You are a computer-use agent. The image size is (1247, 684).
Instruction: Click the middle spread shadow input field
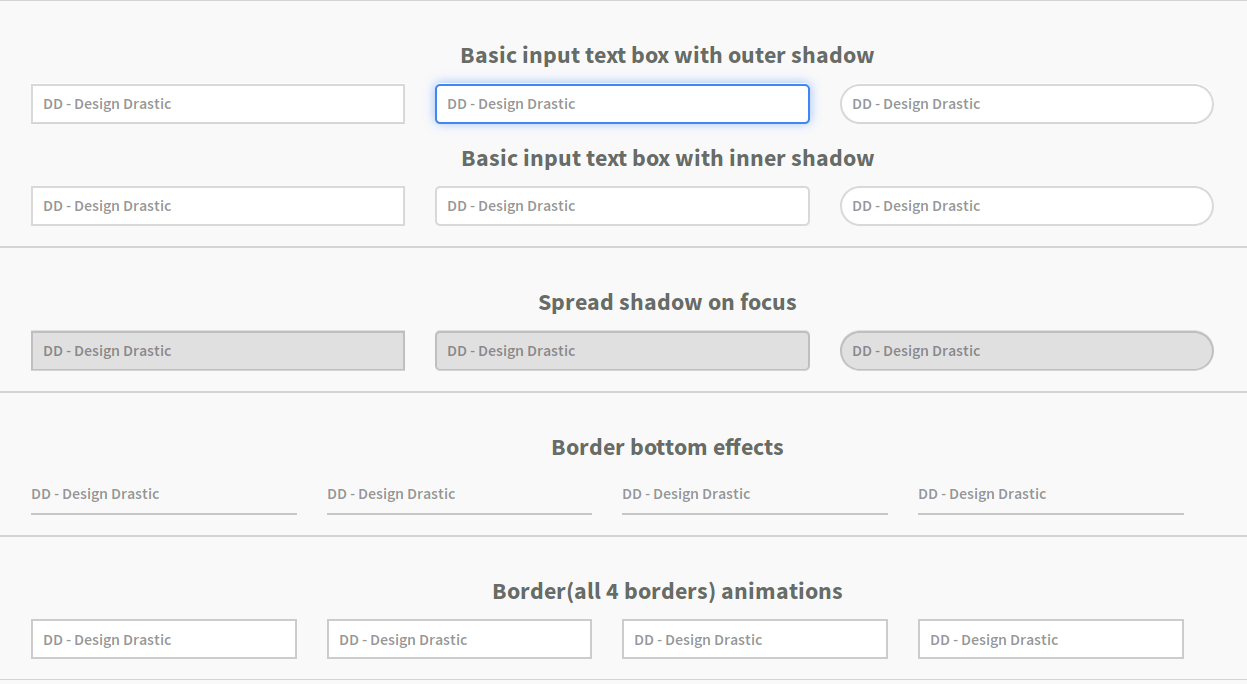[622, 350]
